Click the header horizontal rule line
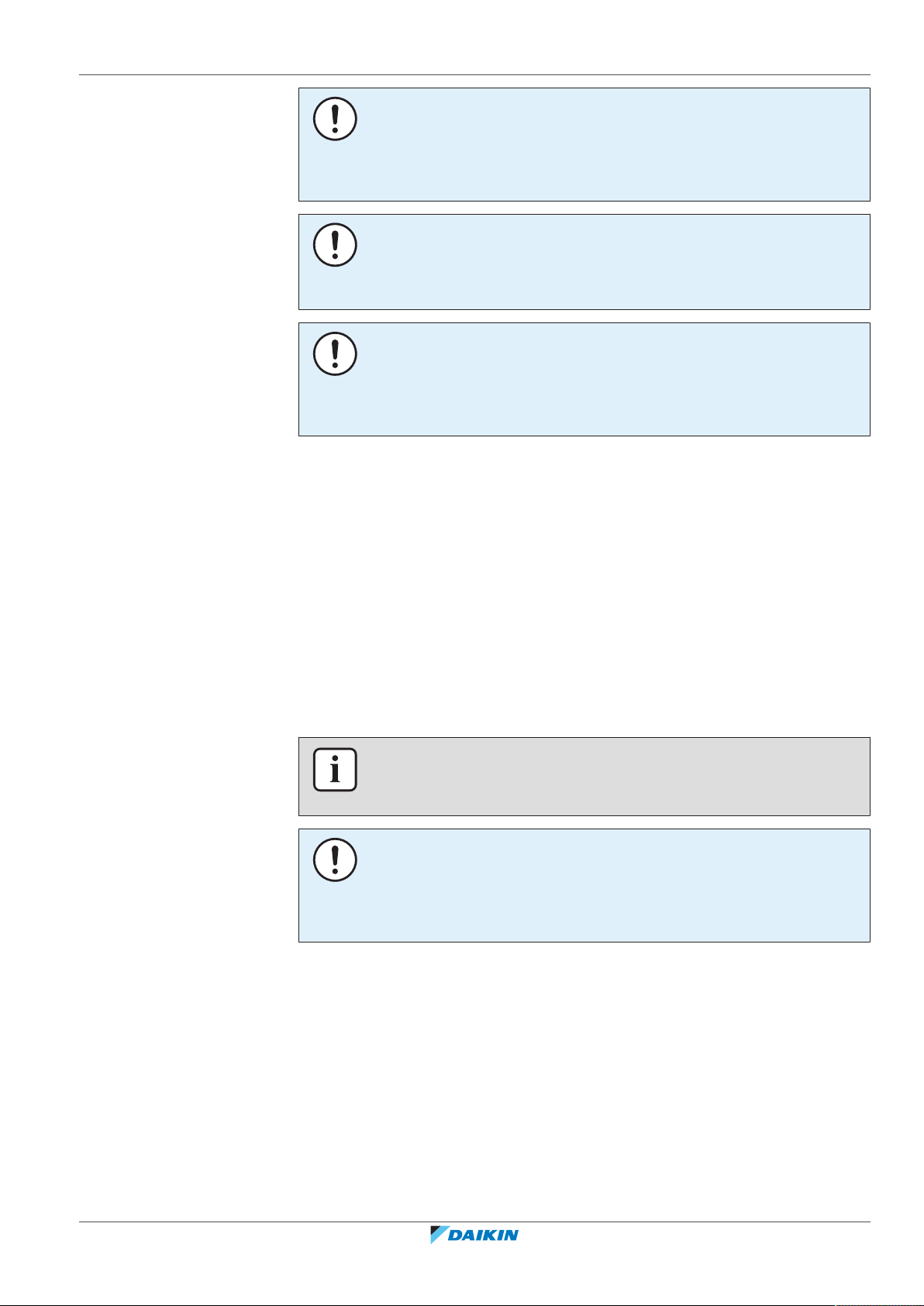This screenshot has height=1306, width=924. (x=474, y=75)
